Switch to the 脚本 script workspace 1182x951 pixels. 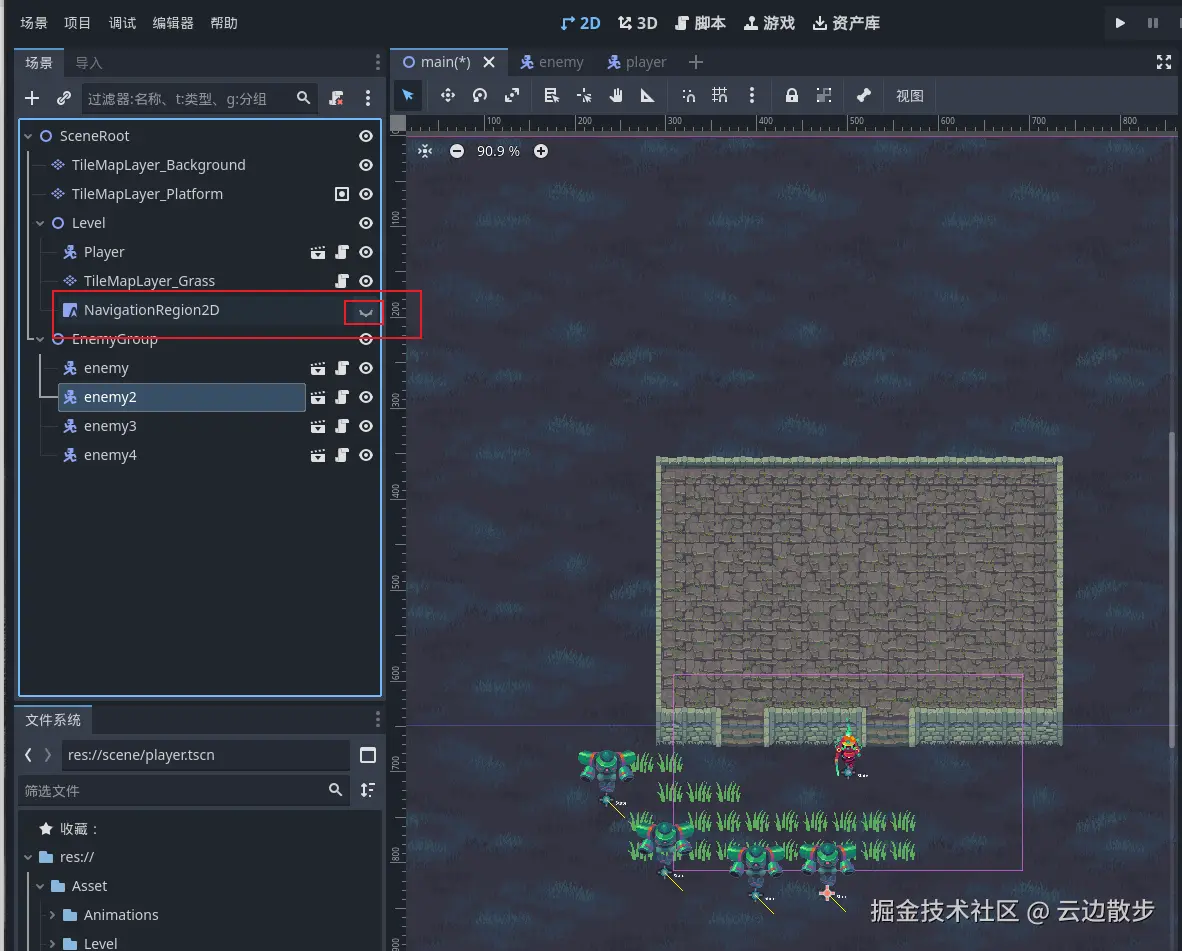tap(700, 23)
